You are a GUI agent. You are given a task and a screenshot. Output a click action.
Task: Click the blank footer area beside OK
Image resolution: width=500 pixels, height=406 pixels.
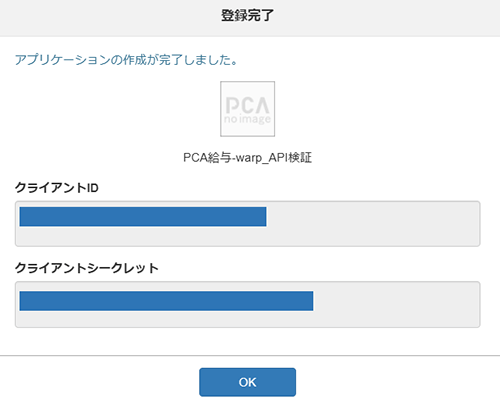pyautogui.click(x=397, y=382)
